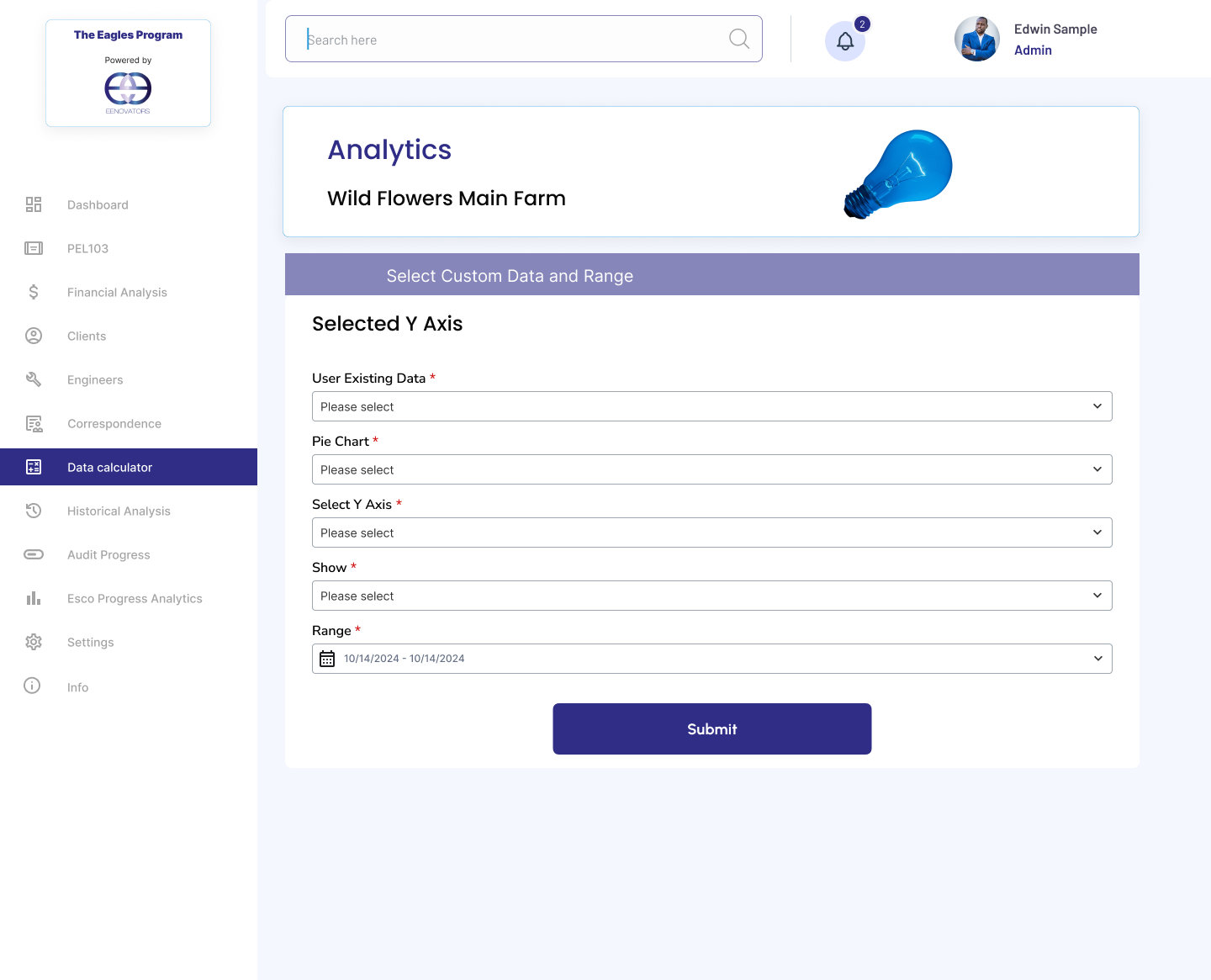1211x980 pixels.
Task: Click the Eenovators logo card
Action: click(128, 73)
